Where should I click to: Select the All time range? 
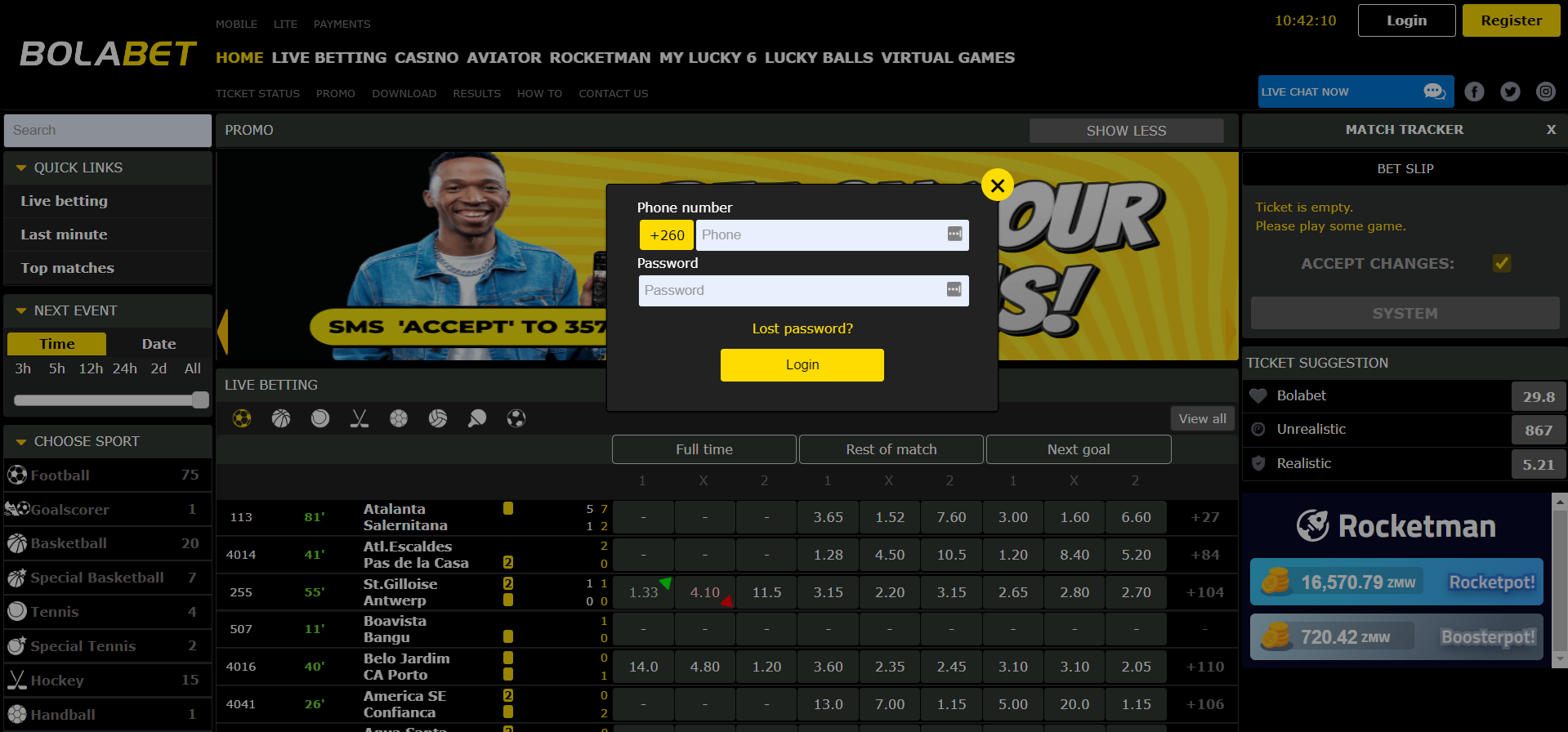[x=193, y=368]
